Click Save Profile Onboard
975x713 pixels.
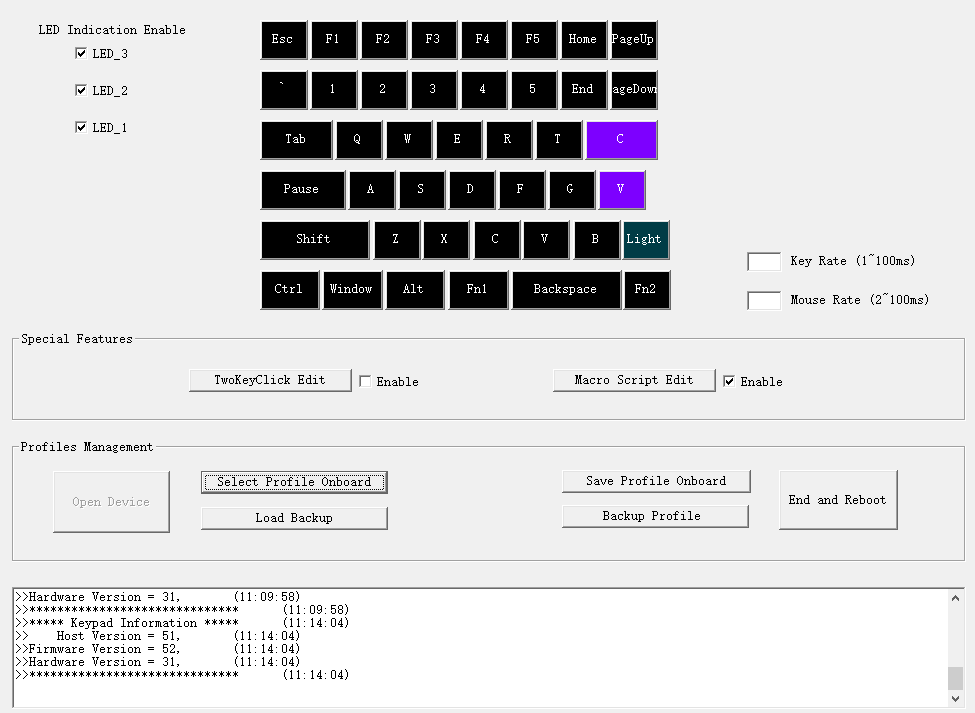point(656,481)
